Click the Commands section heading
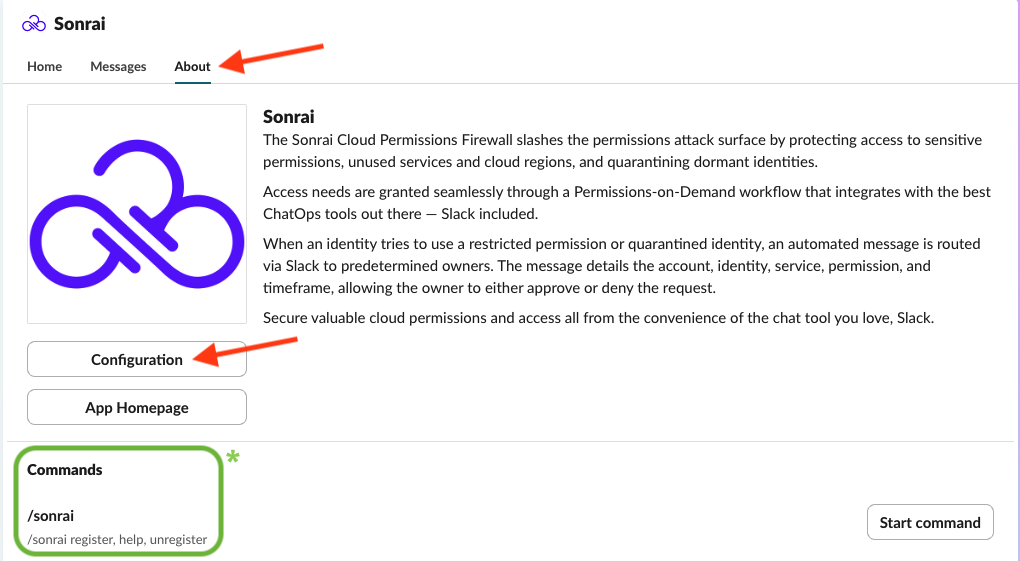1020x561 pixels. click(x=64, y=470)
